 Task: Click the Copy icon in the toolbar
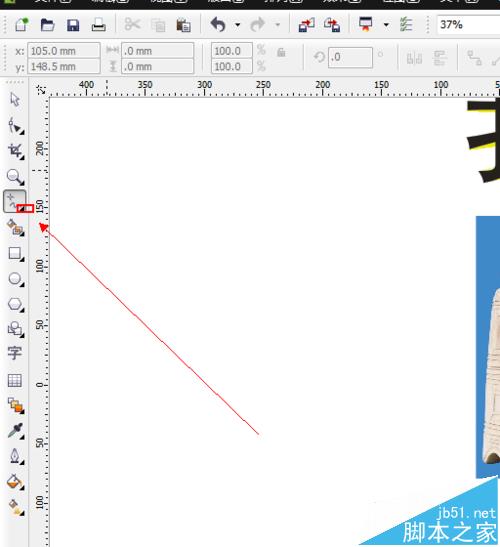point(158,25)
